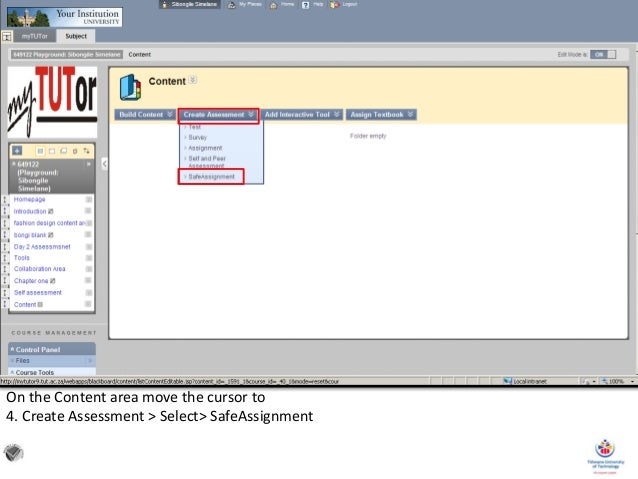Open options dropdown for Content menu item
638x479 pixels.
(x=88, y=304)
